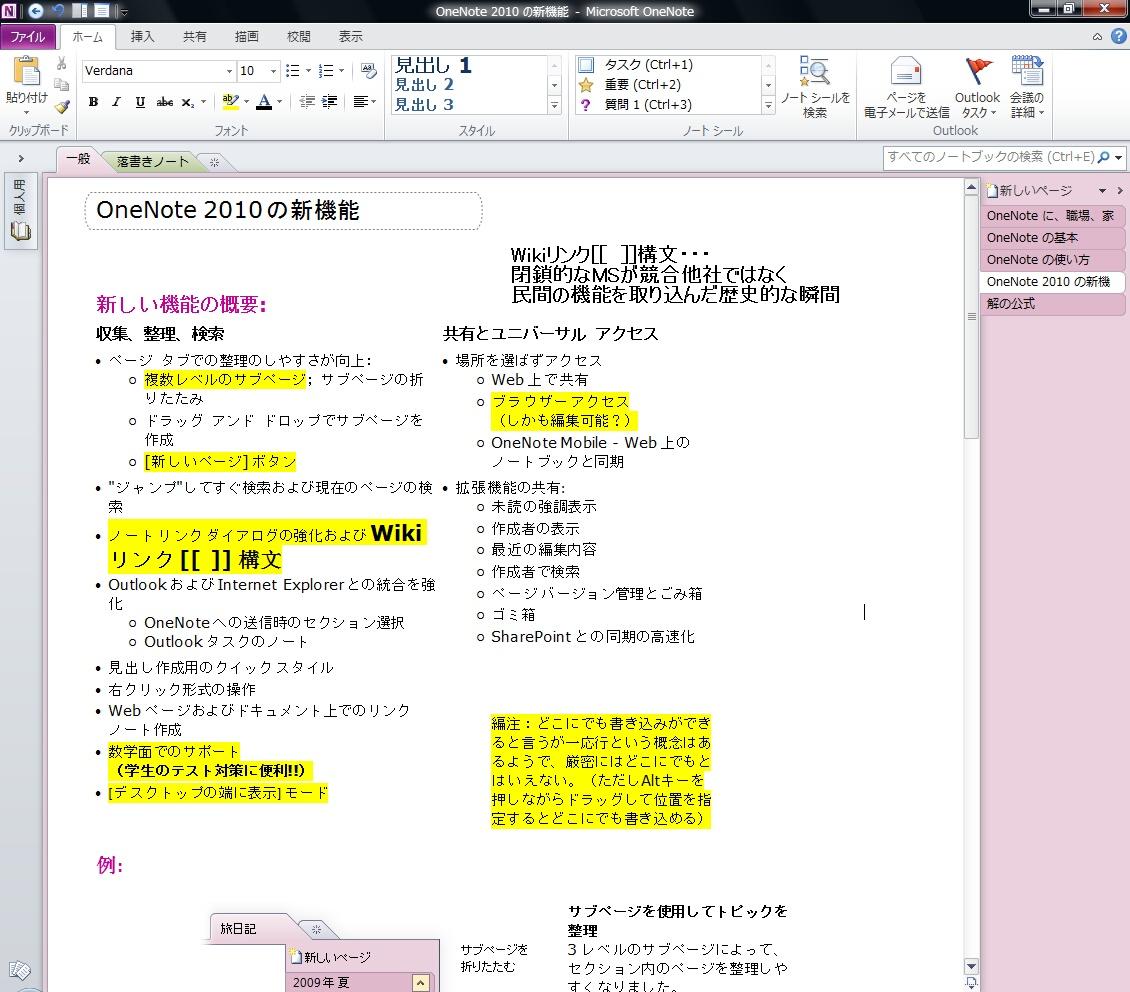Open the ファイル menu tab
This screenshot has height=992, width=1130.
27,37
